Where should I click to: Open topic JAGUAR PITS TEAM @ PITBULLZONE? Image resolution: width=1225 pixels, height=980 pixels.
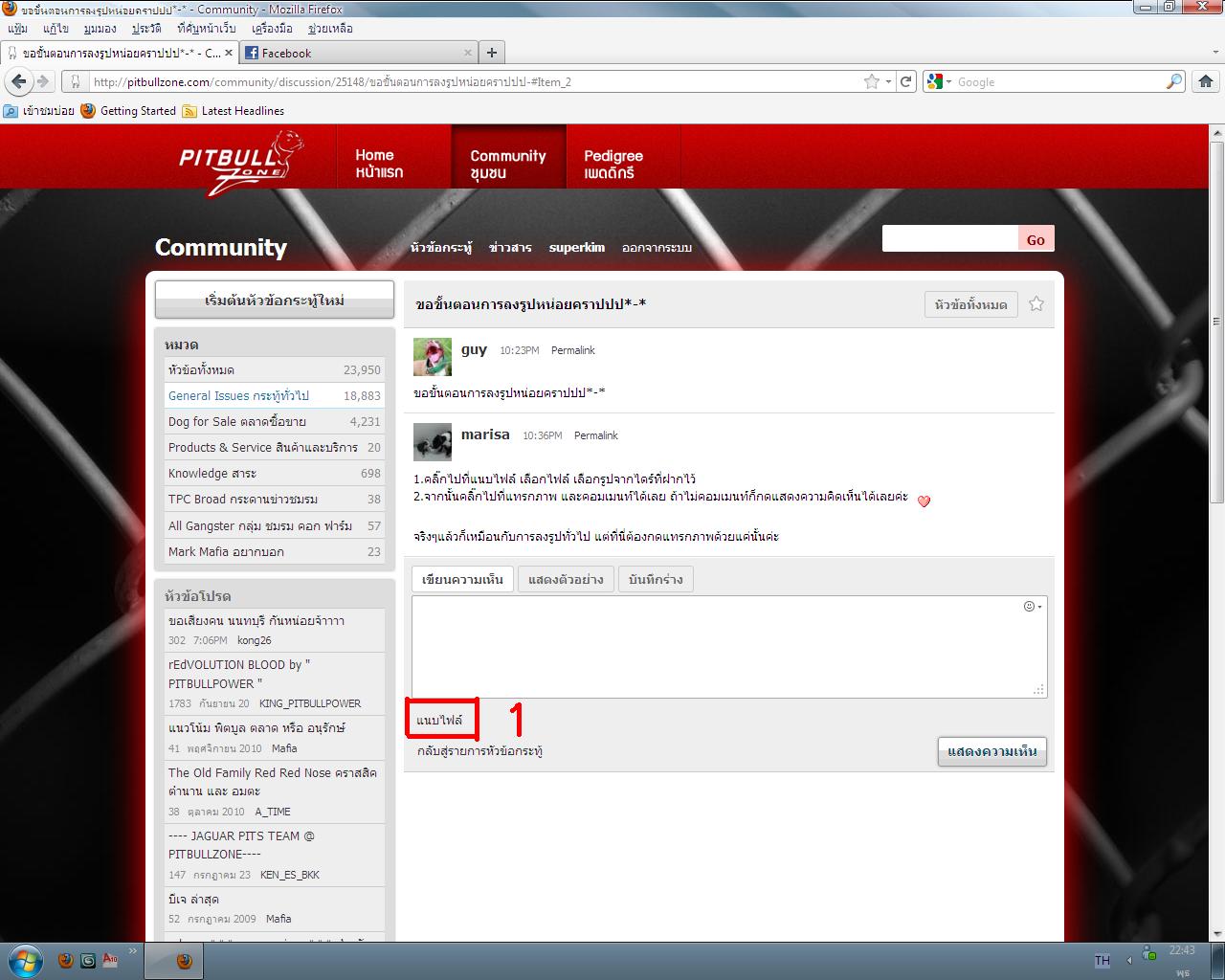241,844
